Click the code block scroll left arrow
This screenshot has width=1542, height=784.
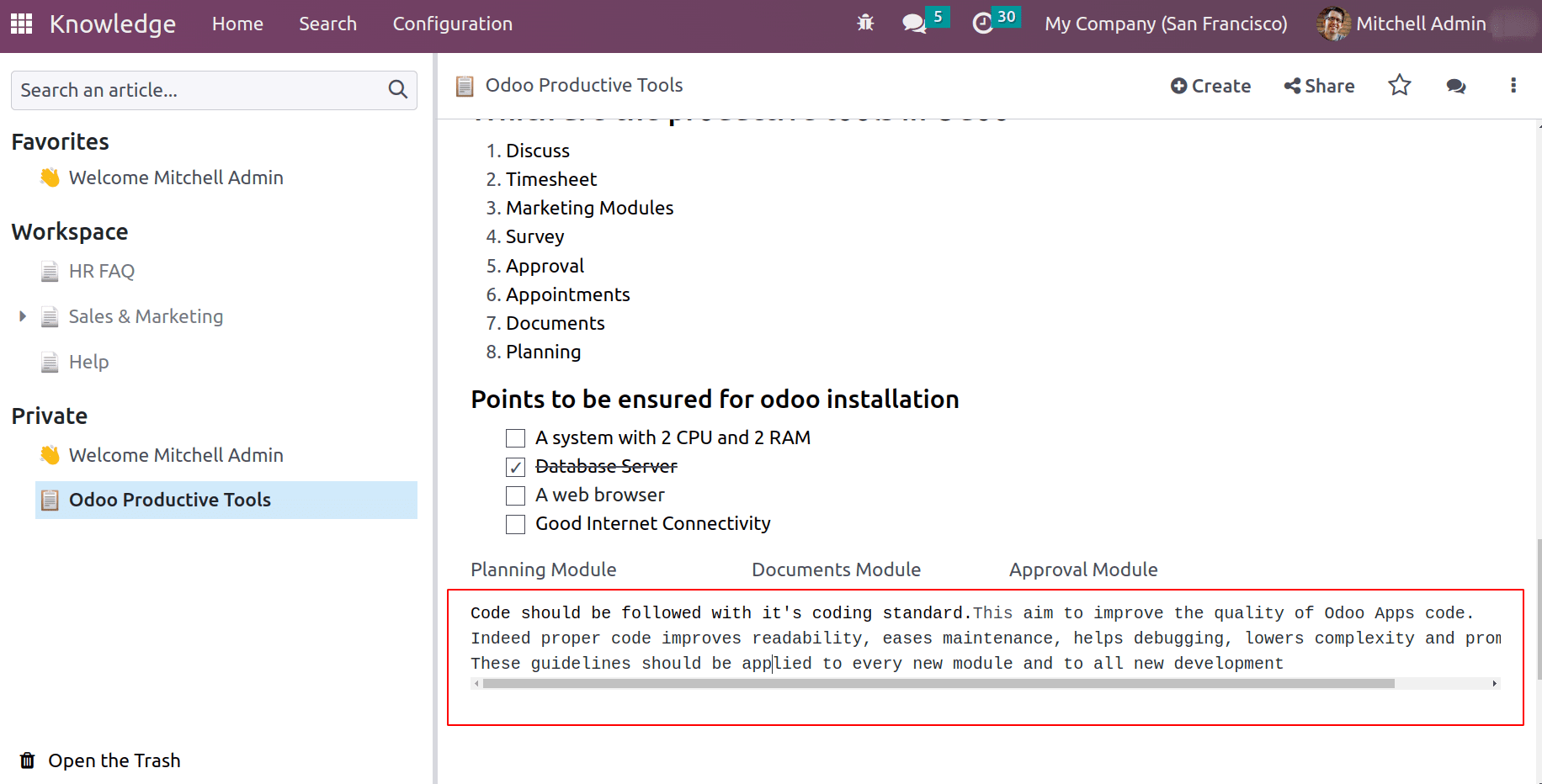(x=476, y=683)
